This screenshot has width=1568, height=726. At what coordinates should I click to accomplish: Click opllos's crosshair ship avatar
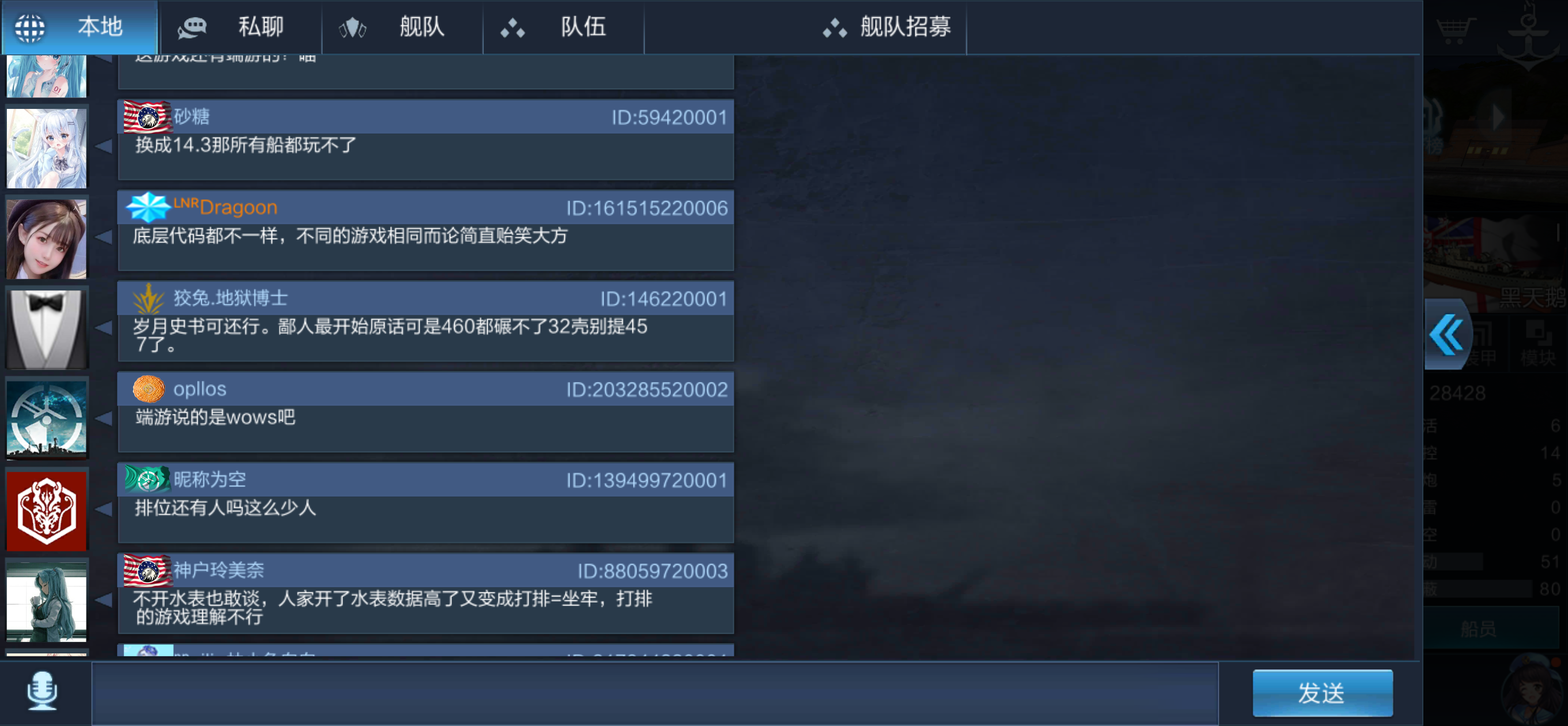[x=46, y=420]
